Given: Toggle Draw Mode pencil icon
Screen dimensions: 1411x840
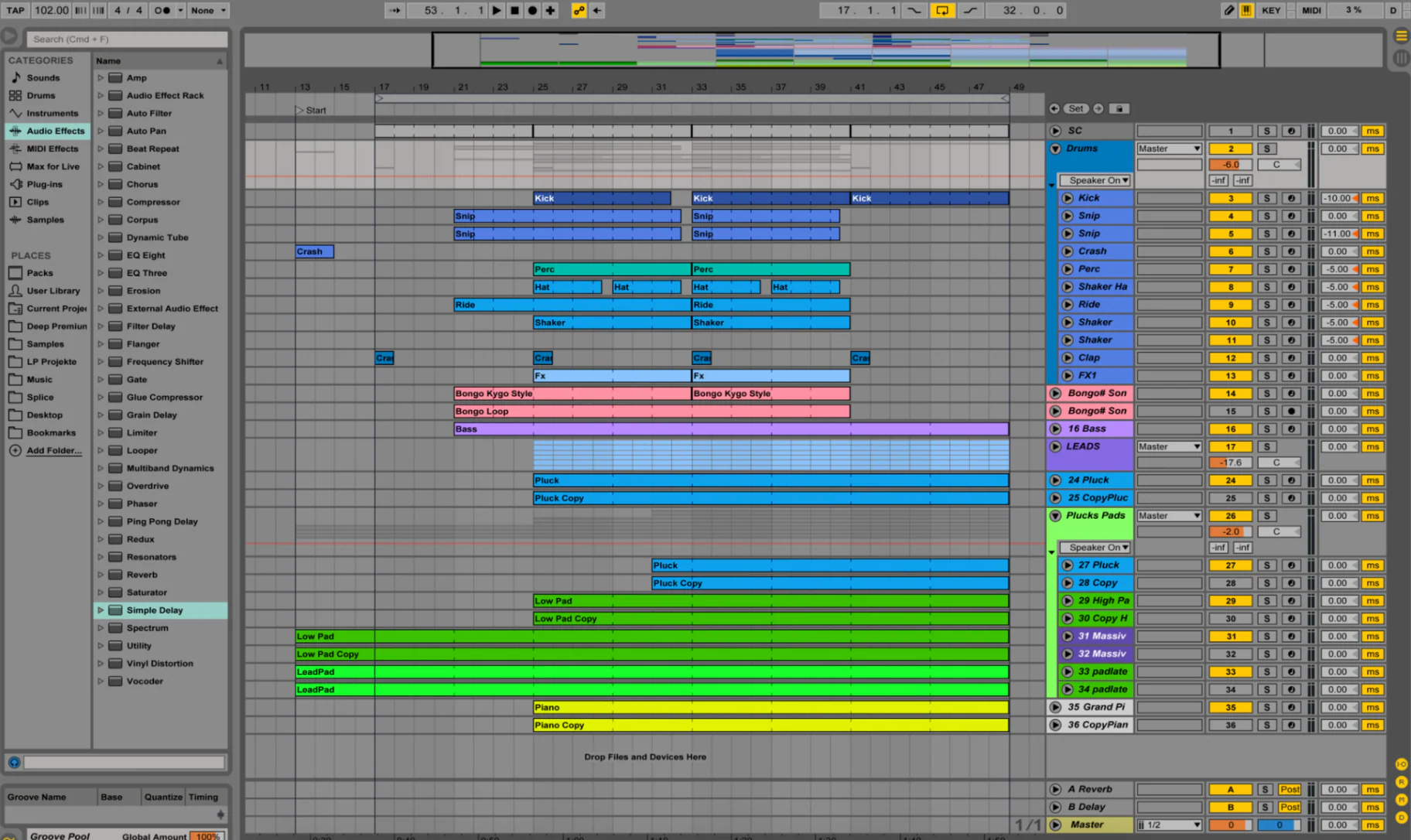Looking at the screenshot, I should 1229,11.
